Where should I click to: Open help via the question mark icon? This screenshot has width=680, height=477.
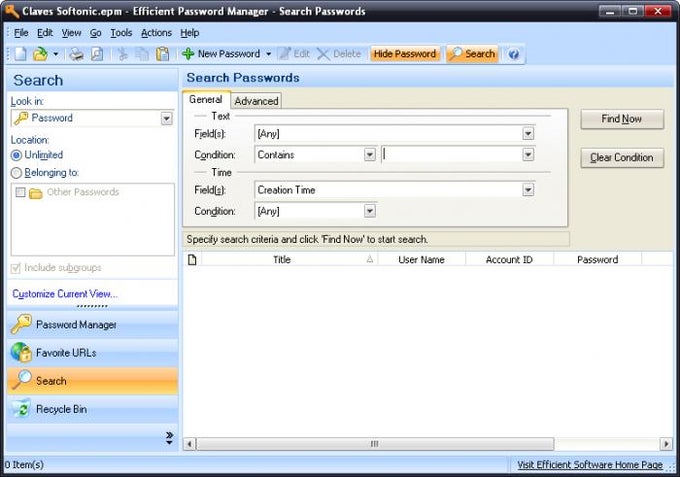pos(514,54)
